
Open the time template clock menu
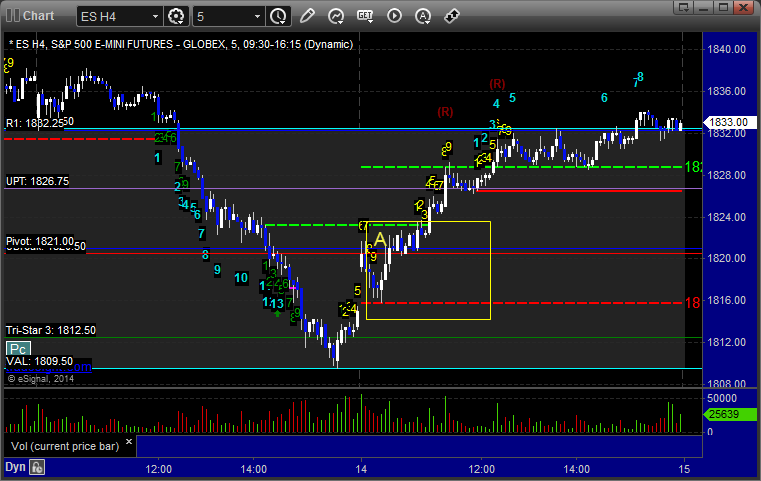click(278, 17)
